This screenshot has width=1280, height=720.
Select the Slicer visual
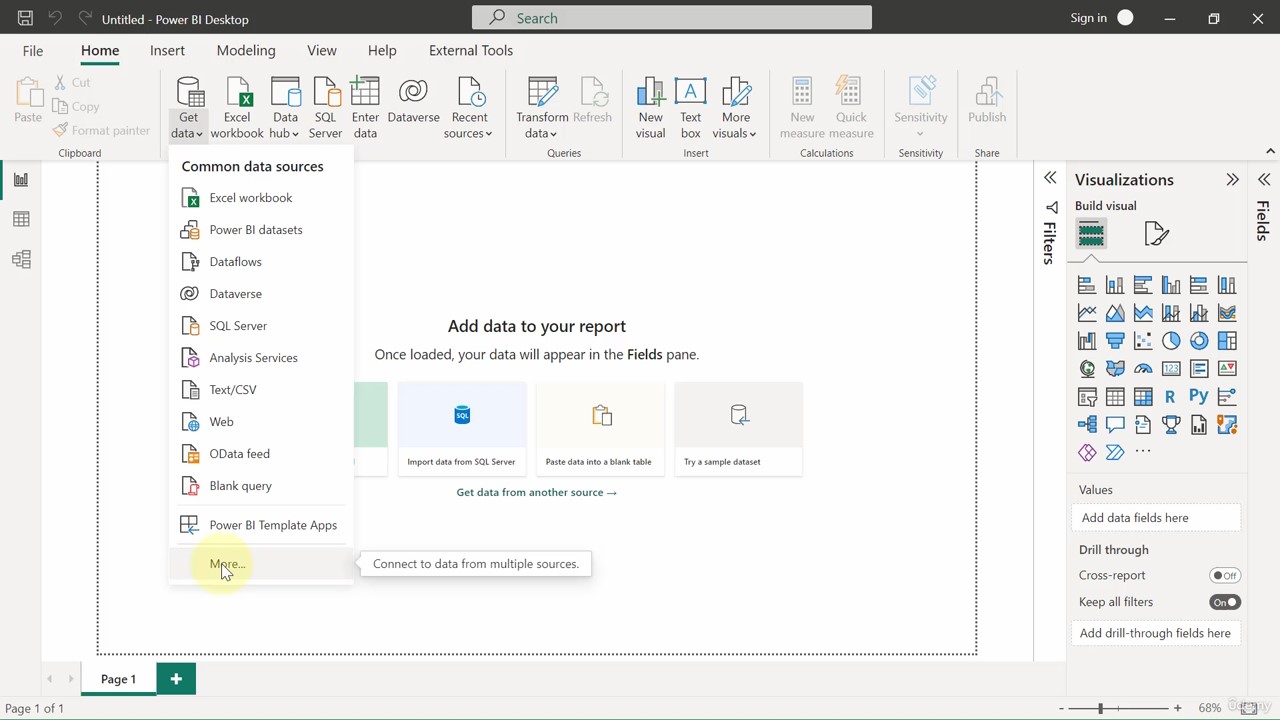pyautogui.click(x=1087, y=397)
